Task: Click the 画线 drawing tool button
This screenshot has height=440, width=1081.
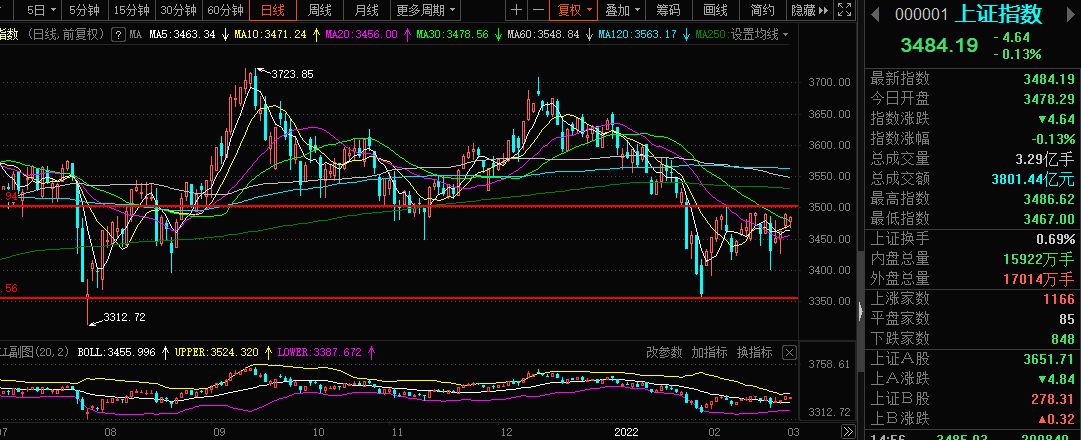Action: (x=715, y=11)
